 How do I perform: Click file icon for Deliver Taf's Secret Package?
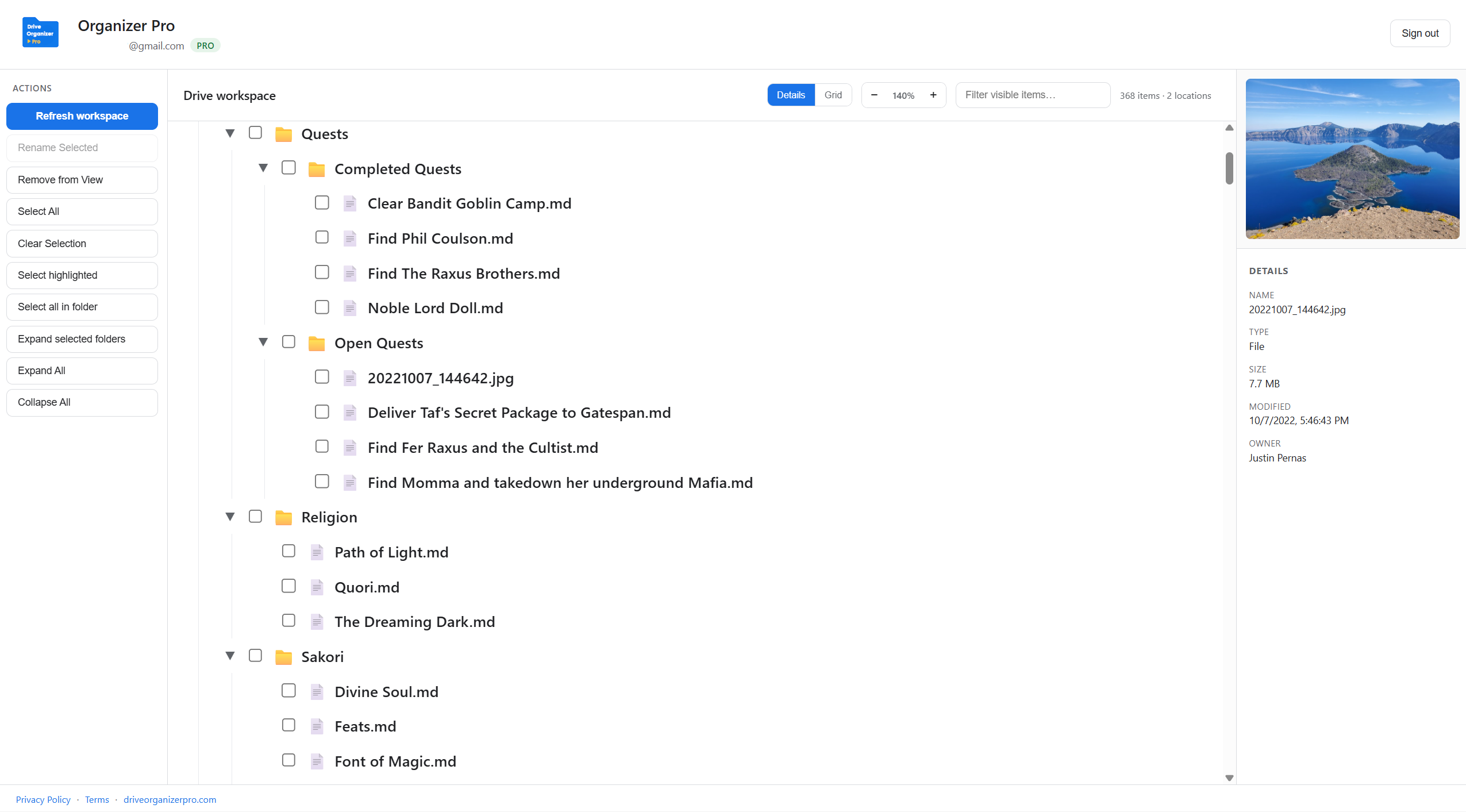coord(350,413)
